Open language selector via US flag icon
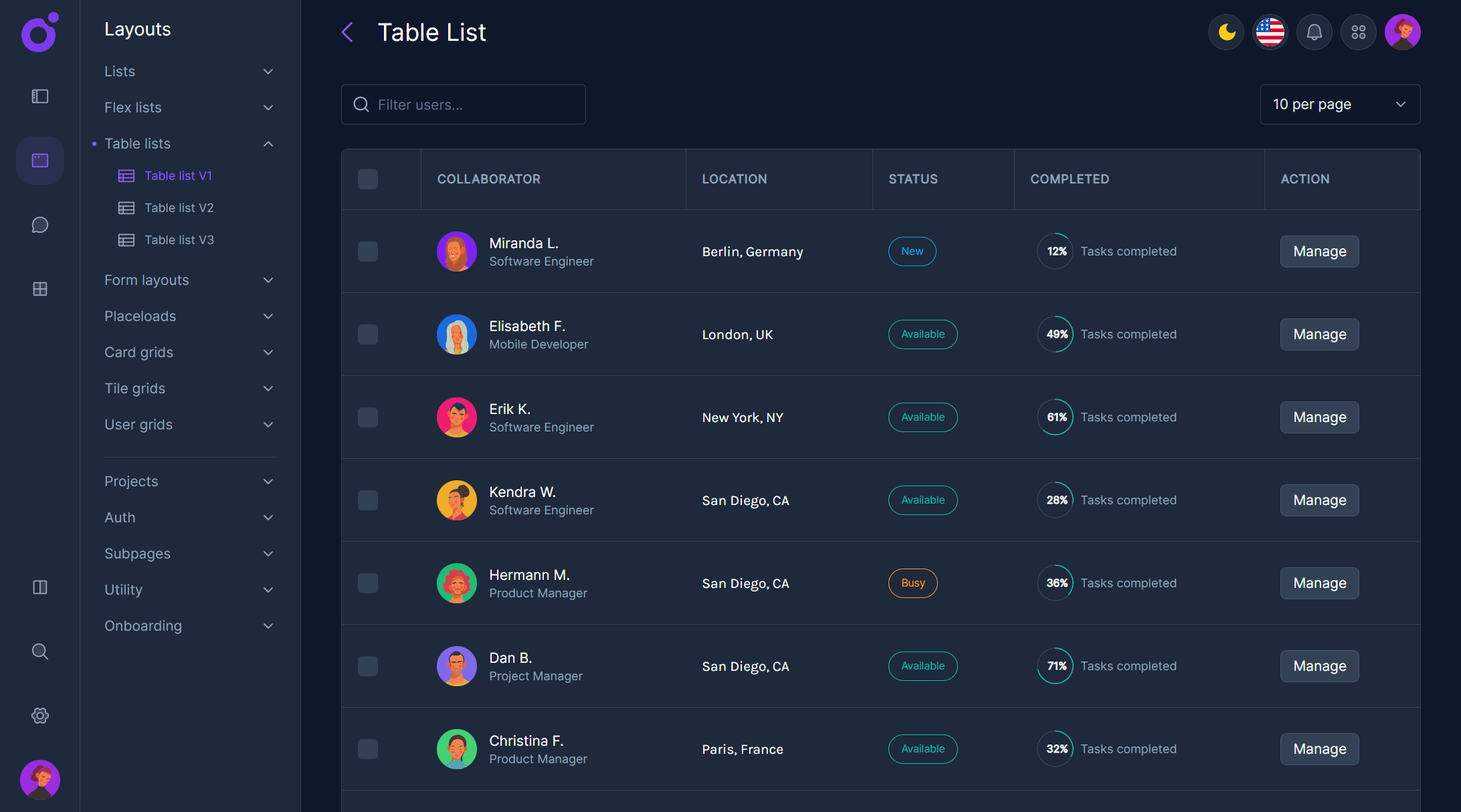Viewport: 1461px width, 812px height. pyautogui.click(x=1270, y=31)
